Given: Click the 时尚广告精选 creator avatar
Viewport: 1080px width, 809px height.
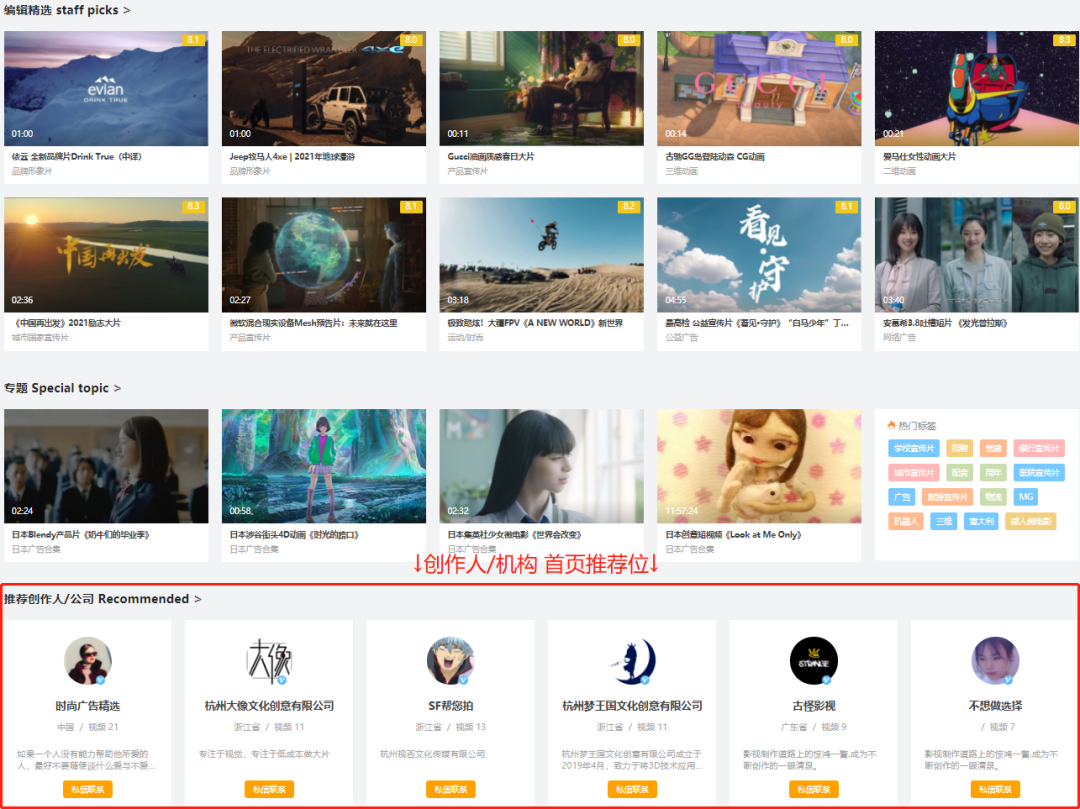Looking at the screenshot, I should tap(88, 661).
